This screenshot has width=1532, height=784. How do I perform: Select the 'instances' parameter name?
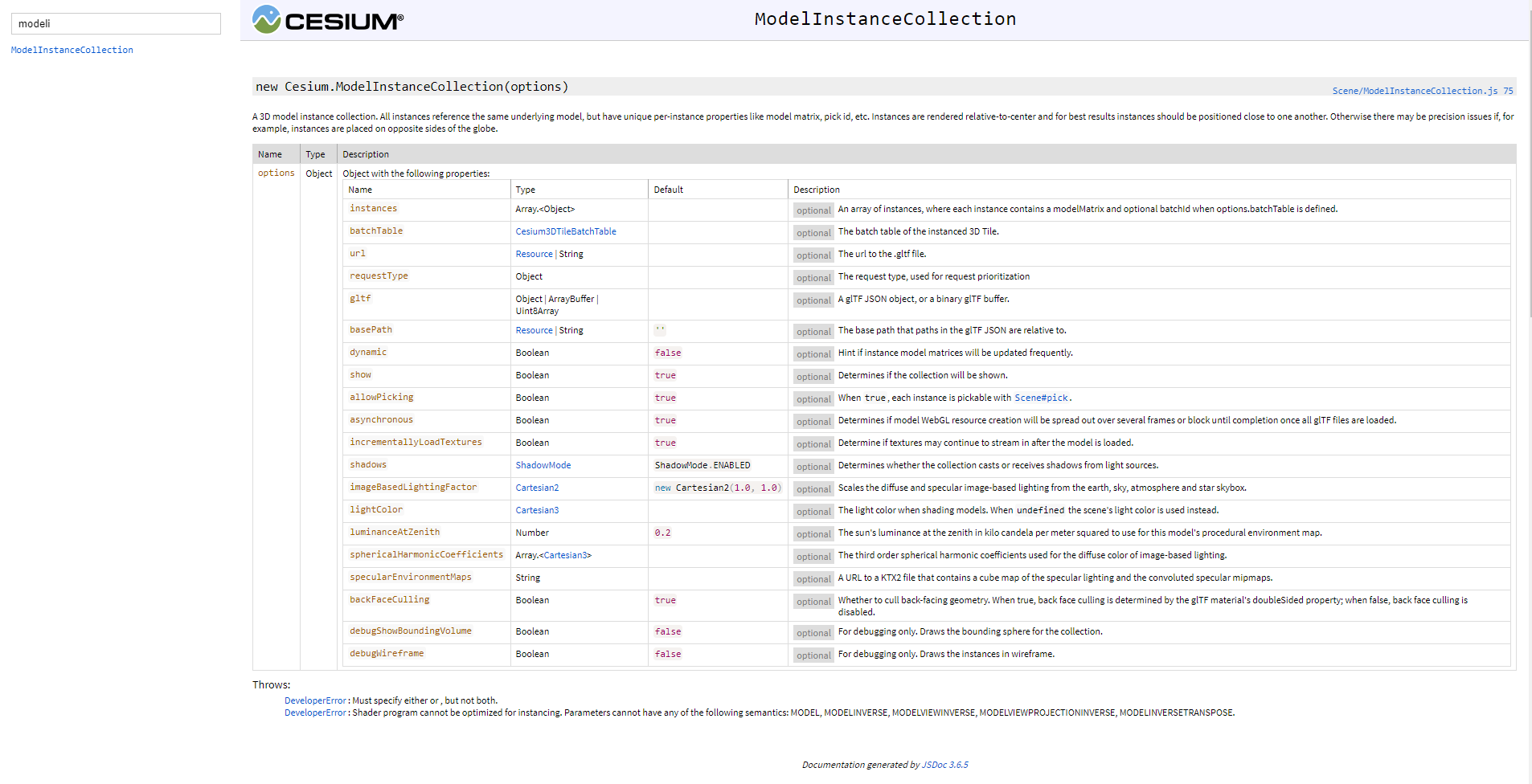pos(373,208)
